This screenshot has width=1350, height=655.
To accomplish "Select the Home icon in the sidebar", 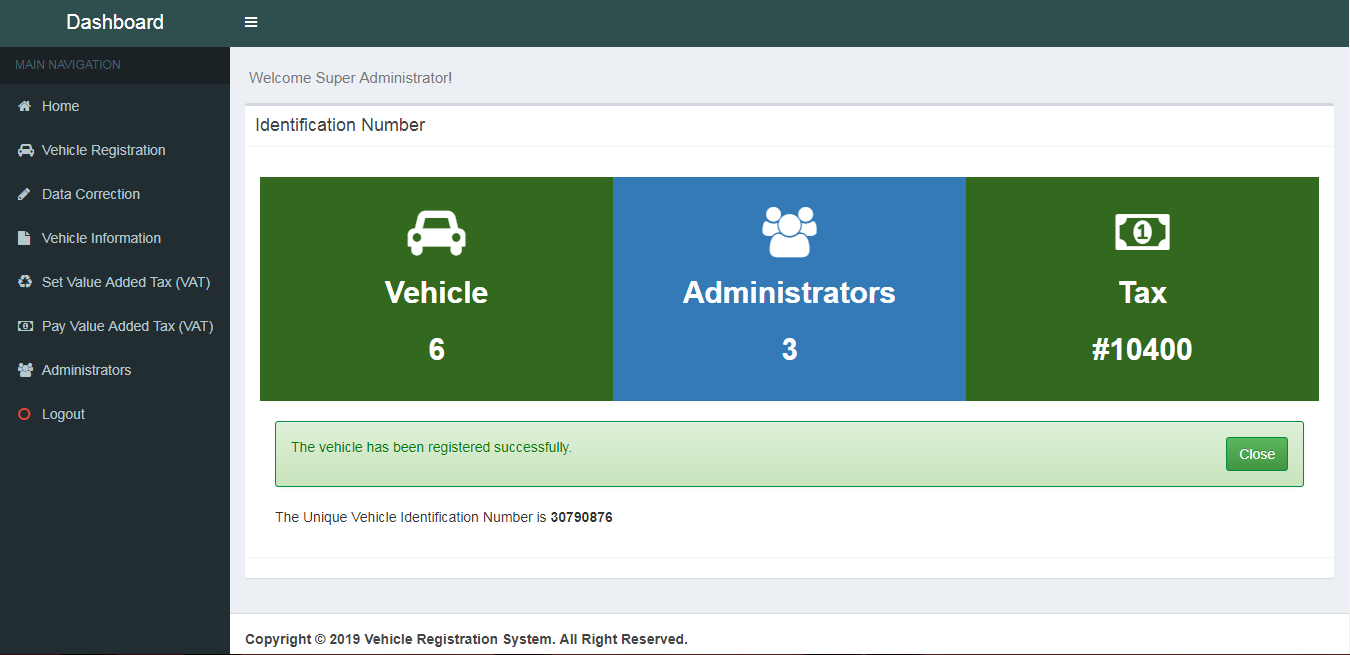I will pyautogui.click(x=22, y=106).
